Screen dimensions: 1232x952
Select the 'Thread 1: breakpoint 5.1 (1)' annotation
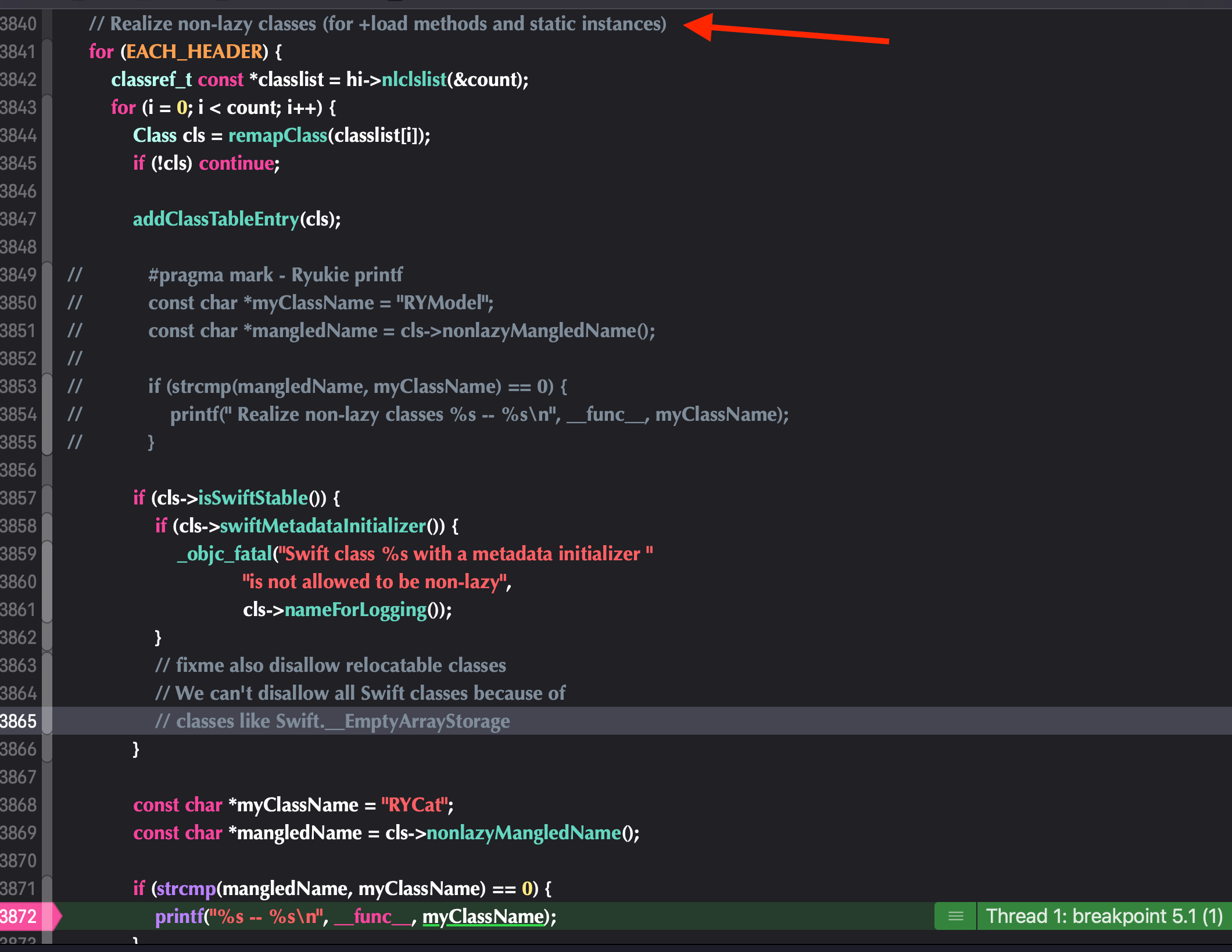click(1104, 916)
